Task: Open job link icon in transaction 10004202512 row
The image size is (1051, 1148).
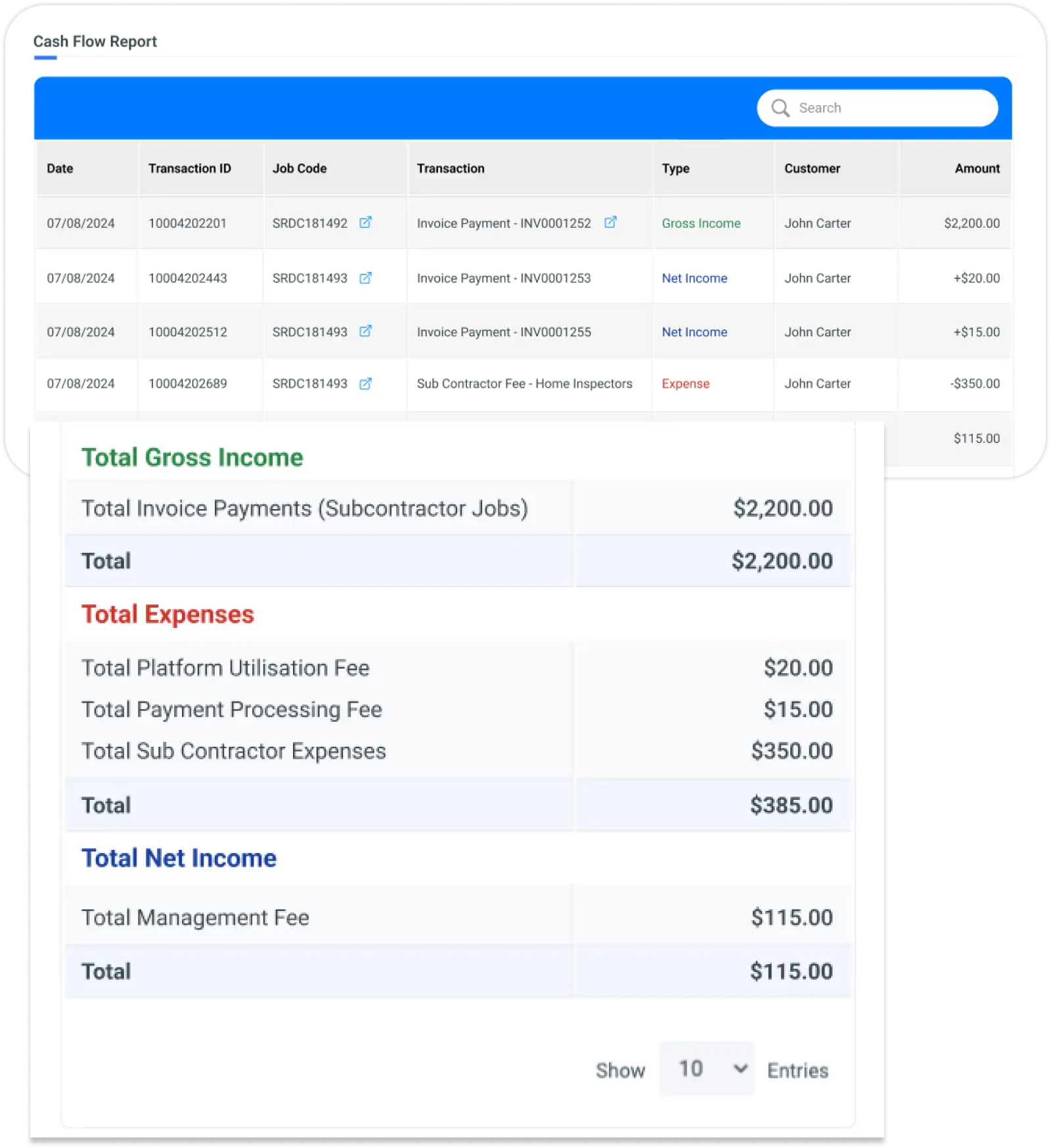Action: [x=366, y=331]
